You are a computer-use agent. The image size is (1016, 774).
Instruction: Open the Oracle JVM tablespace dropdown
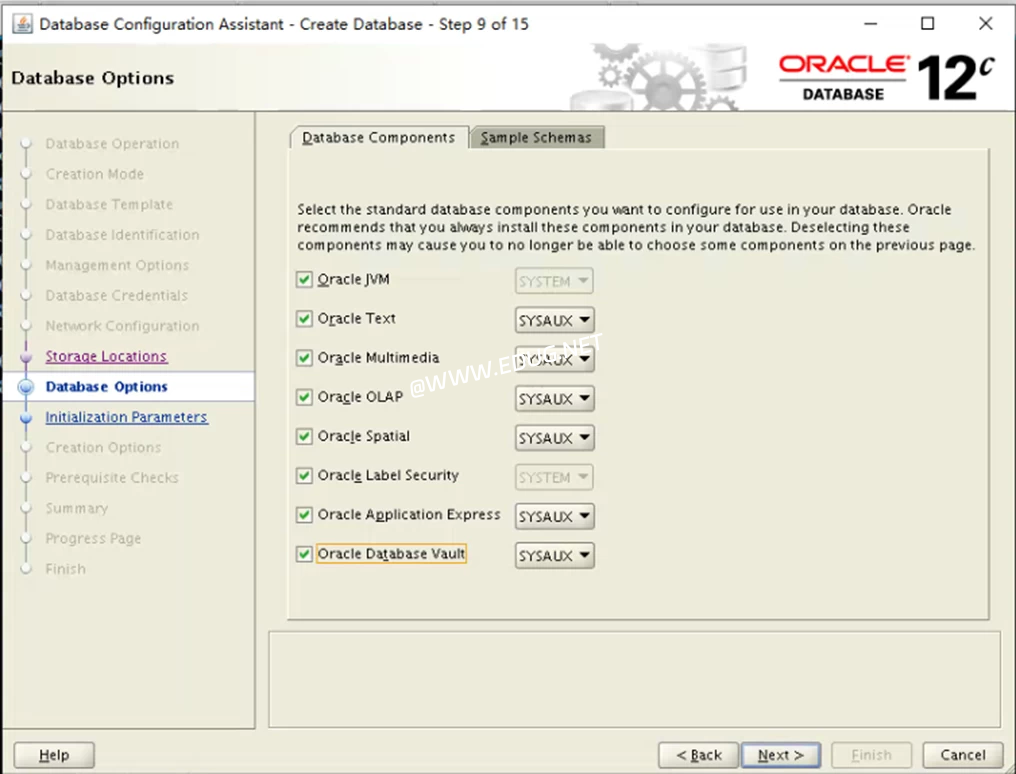pos(554,281)
